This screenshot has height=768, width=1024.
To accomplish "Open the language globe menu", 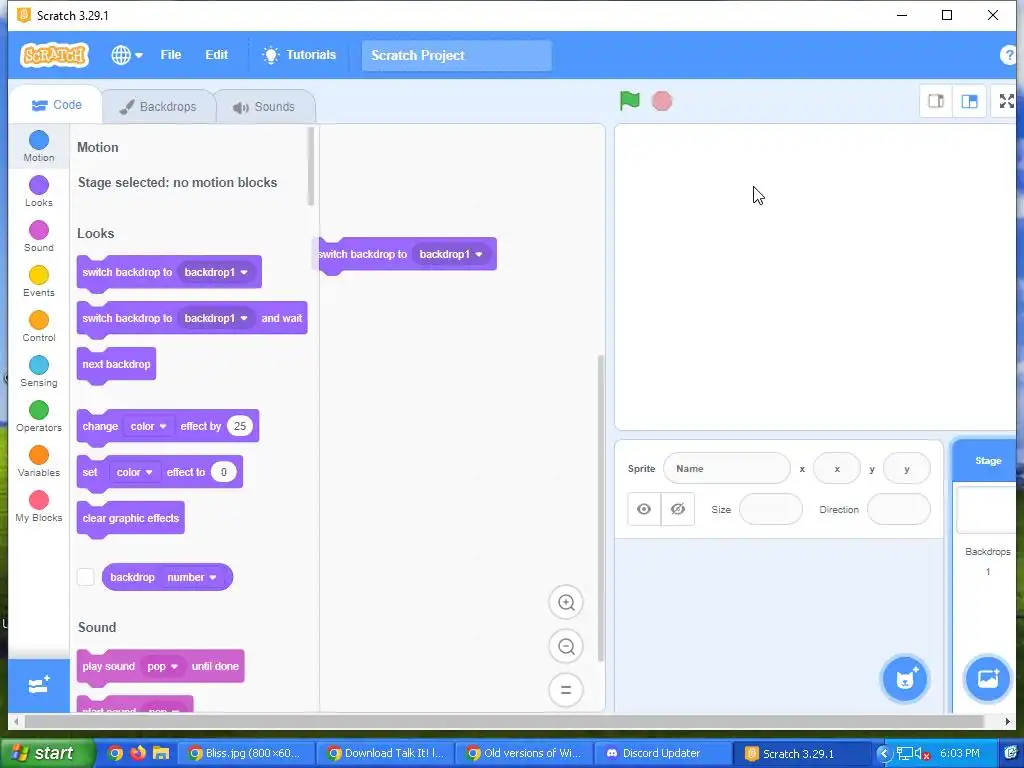I will [127, 55].
